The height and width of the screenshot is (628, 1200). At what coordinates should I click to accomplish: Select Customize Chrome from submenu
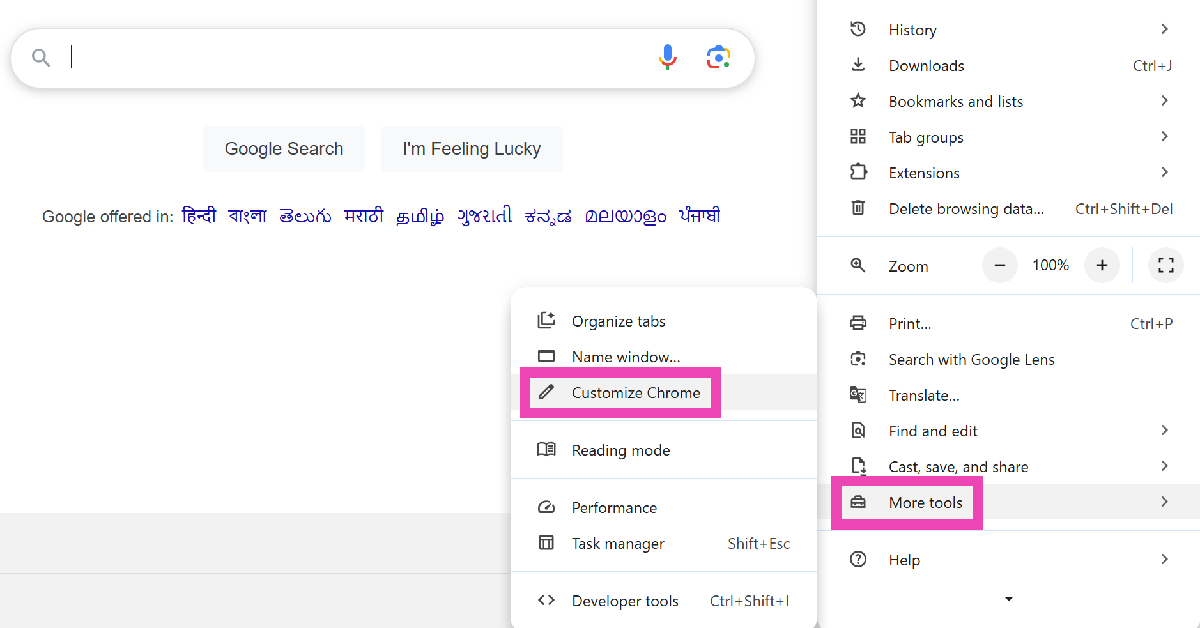635,393
